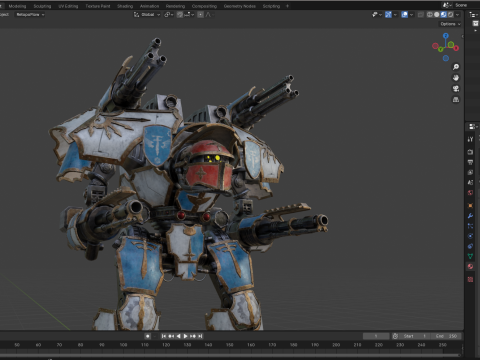Click the End frame 250 field

coord(446,336)
